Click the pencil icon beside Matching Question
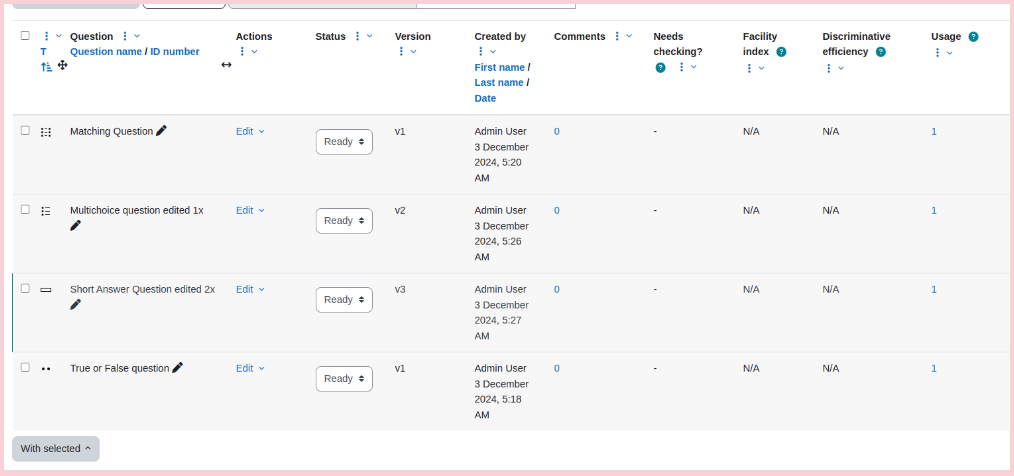 161,131
